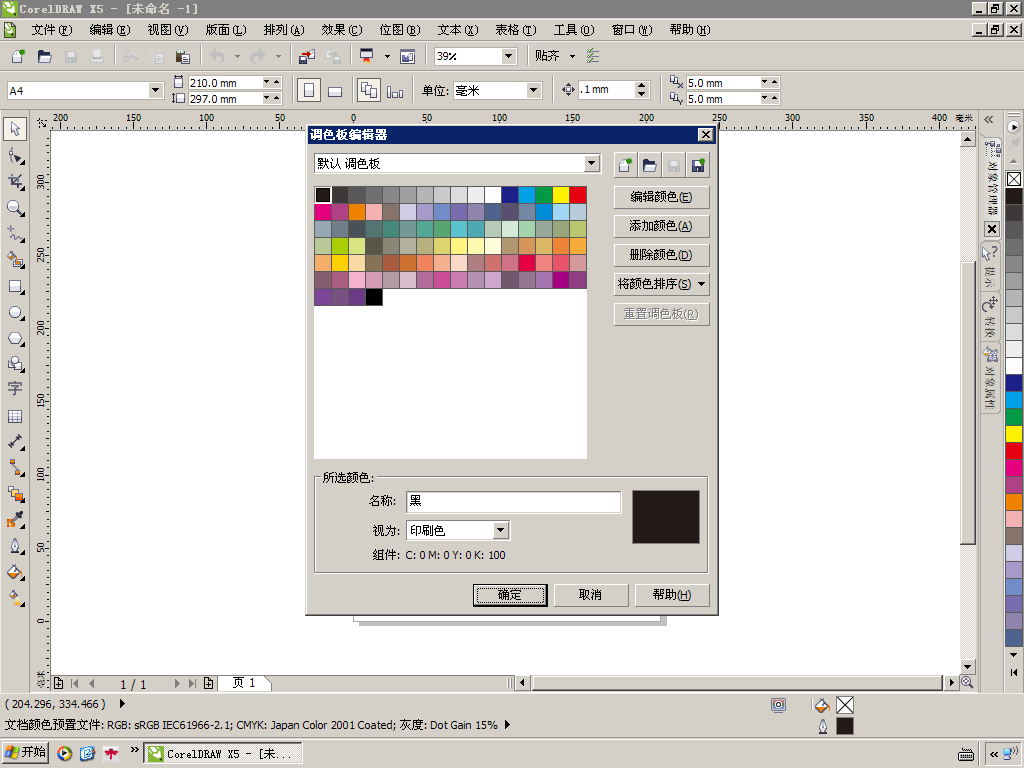Launch media player from quick launch
Viewport: 1024px width, 768px height.
point(64,754)
